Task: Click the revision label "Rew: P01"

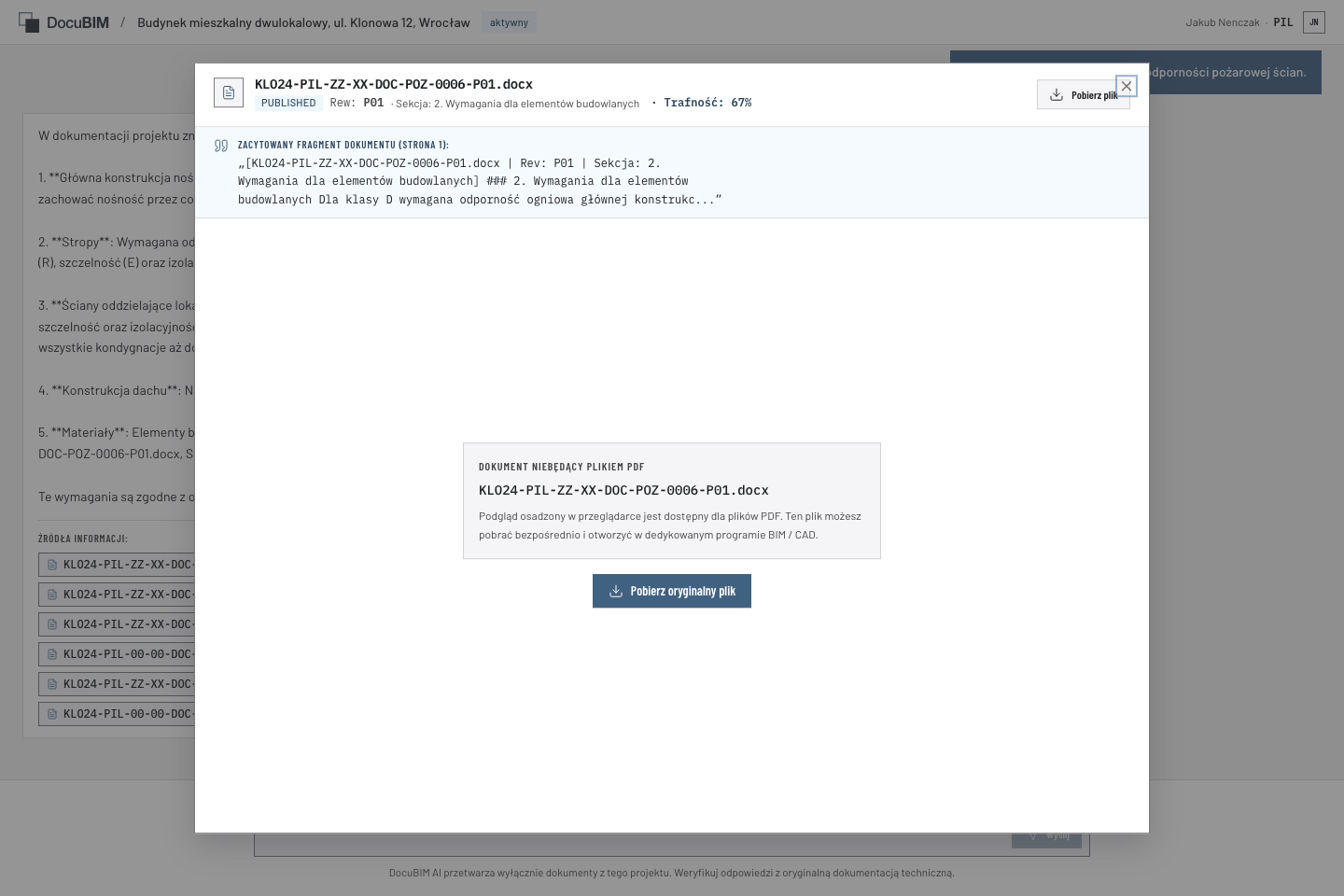Action: click(357, 103)
